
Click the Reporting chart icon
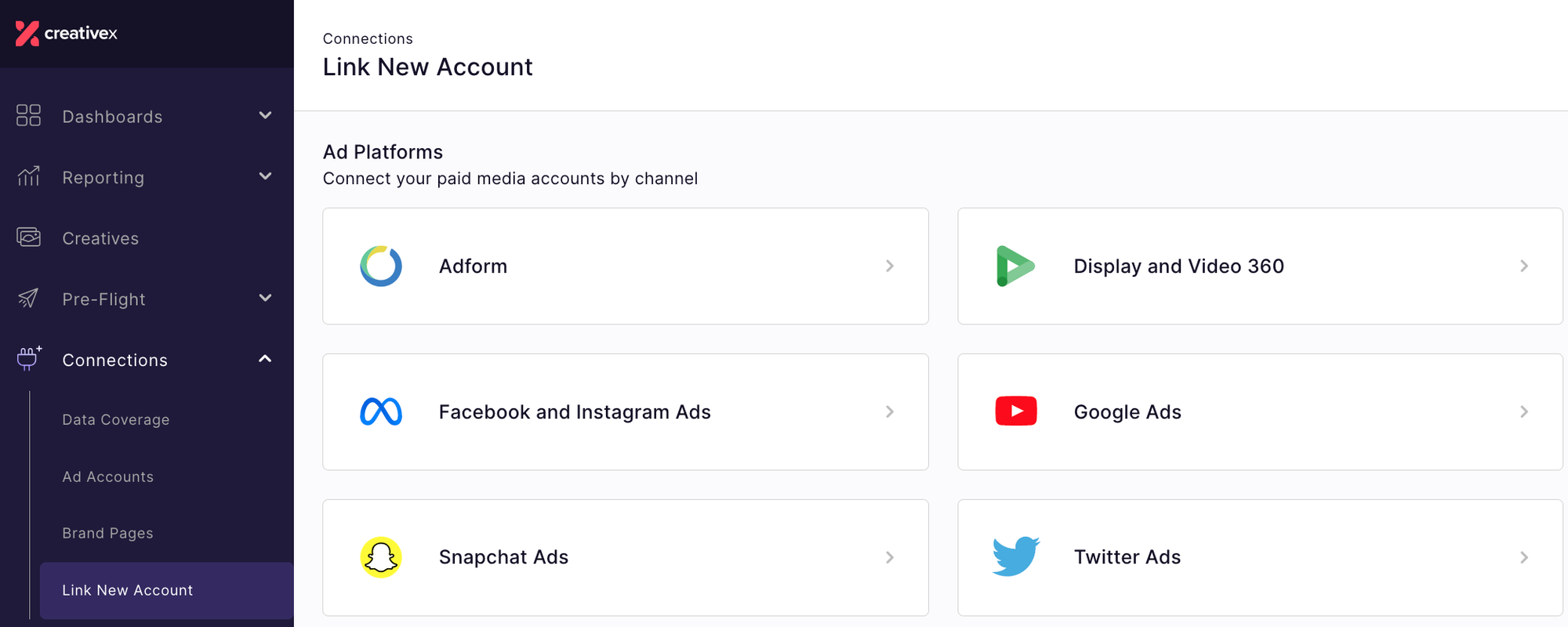tap(28, 176)
